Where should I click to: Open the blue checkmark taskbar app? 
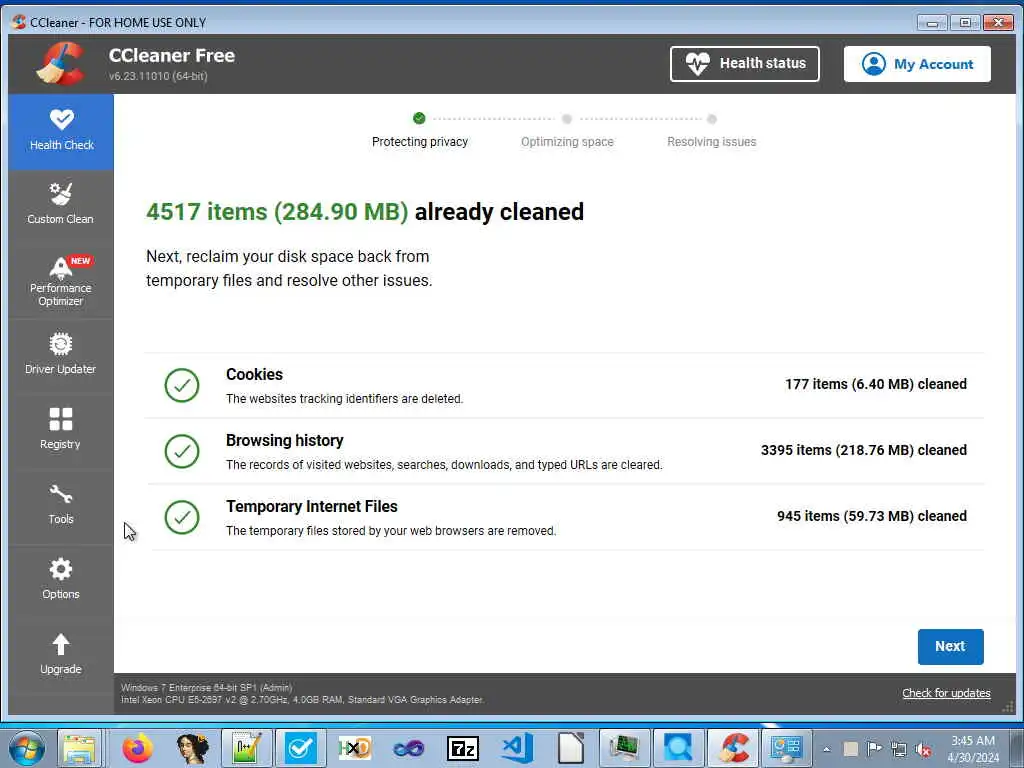point(300,748)
